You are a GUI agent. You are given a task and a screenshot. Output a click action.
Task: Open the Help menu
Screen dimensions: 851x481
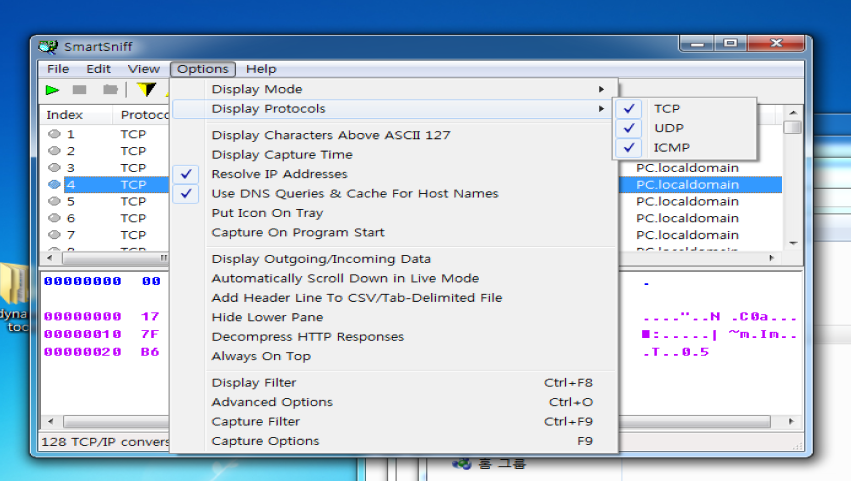[261, 69]
